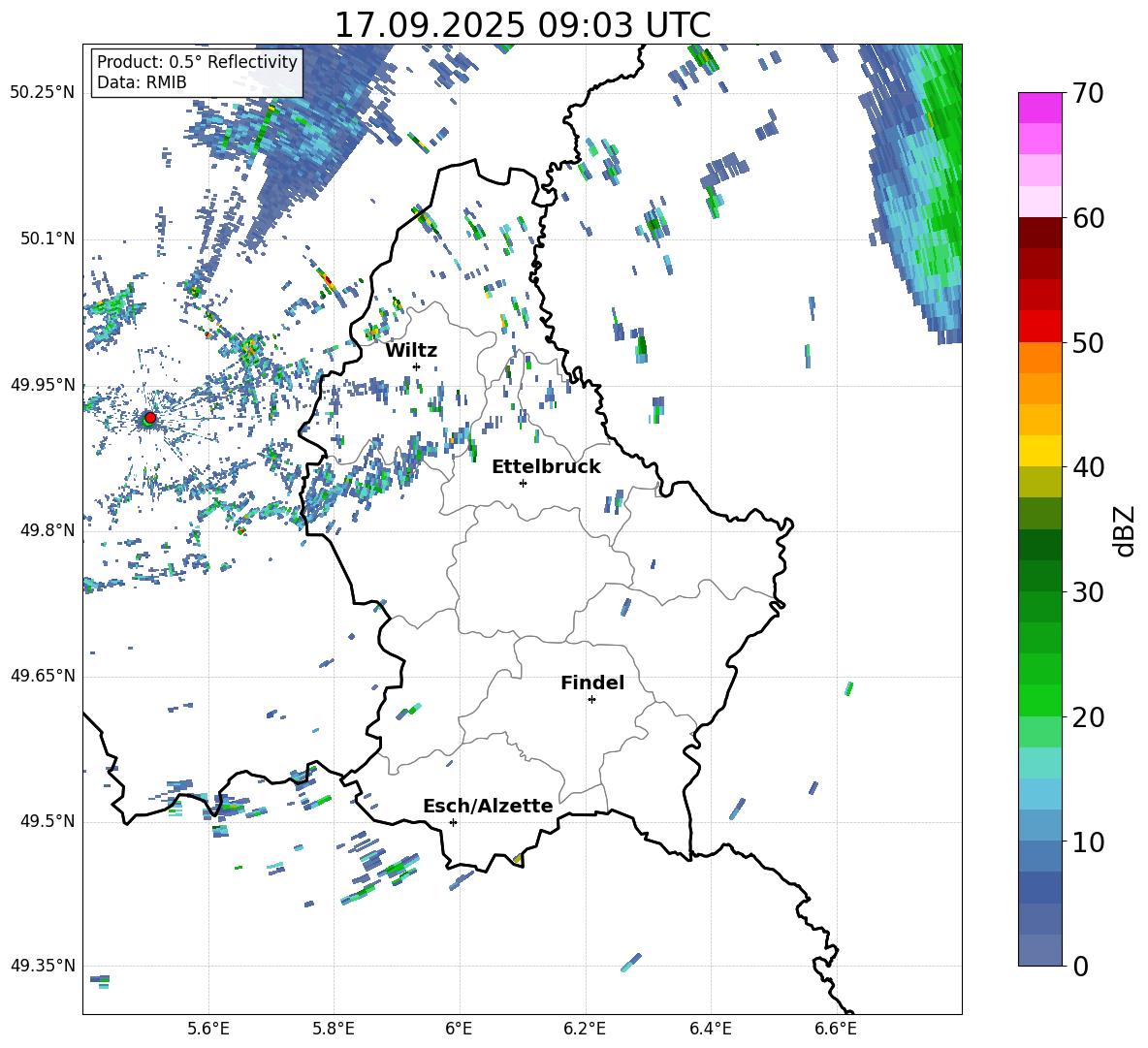Viewport: 1148px width, 1048px height.
Task: Click the 5.6°E longitude label
Action: [x=208, y=1029]
